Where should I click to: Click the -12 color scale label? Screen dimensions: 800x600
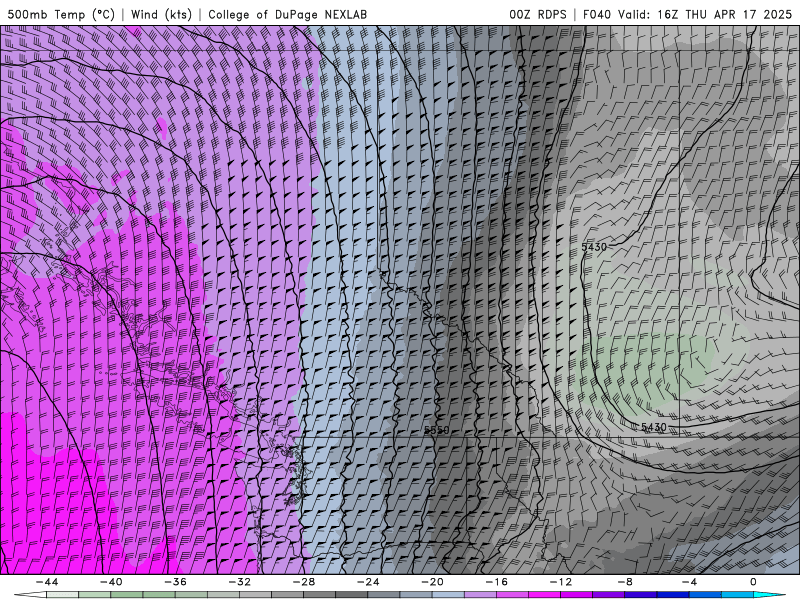[x=561, y=582]
